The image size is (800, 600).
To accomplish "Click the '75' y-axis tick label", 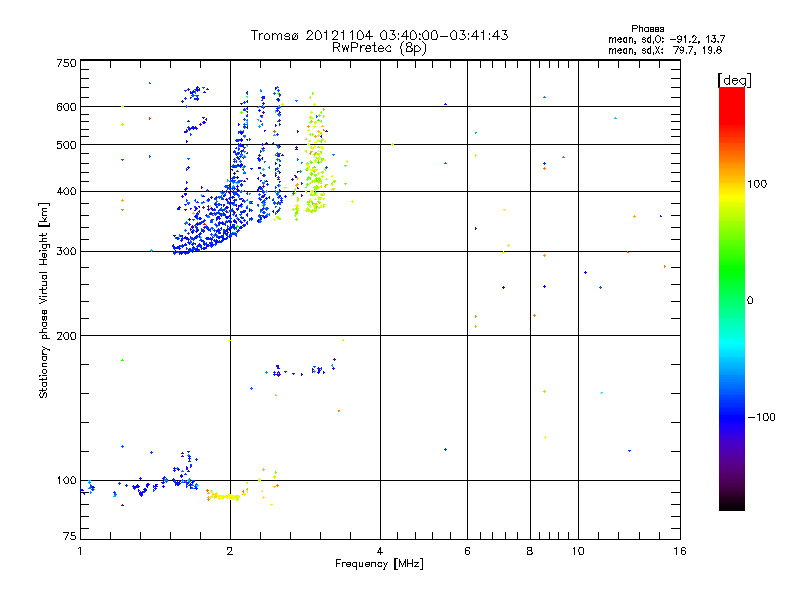I will tap(70, 536).
